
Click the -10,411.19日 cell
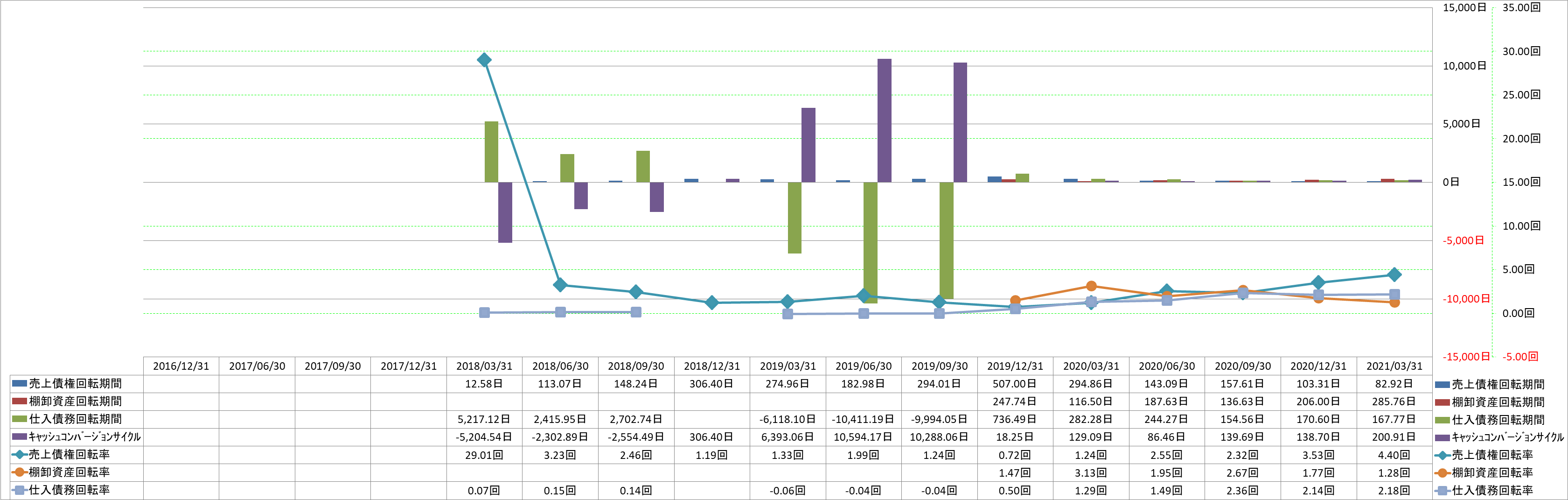pos(863,419)
